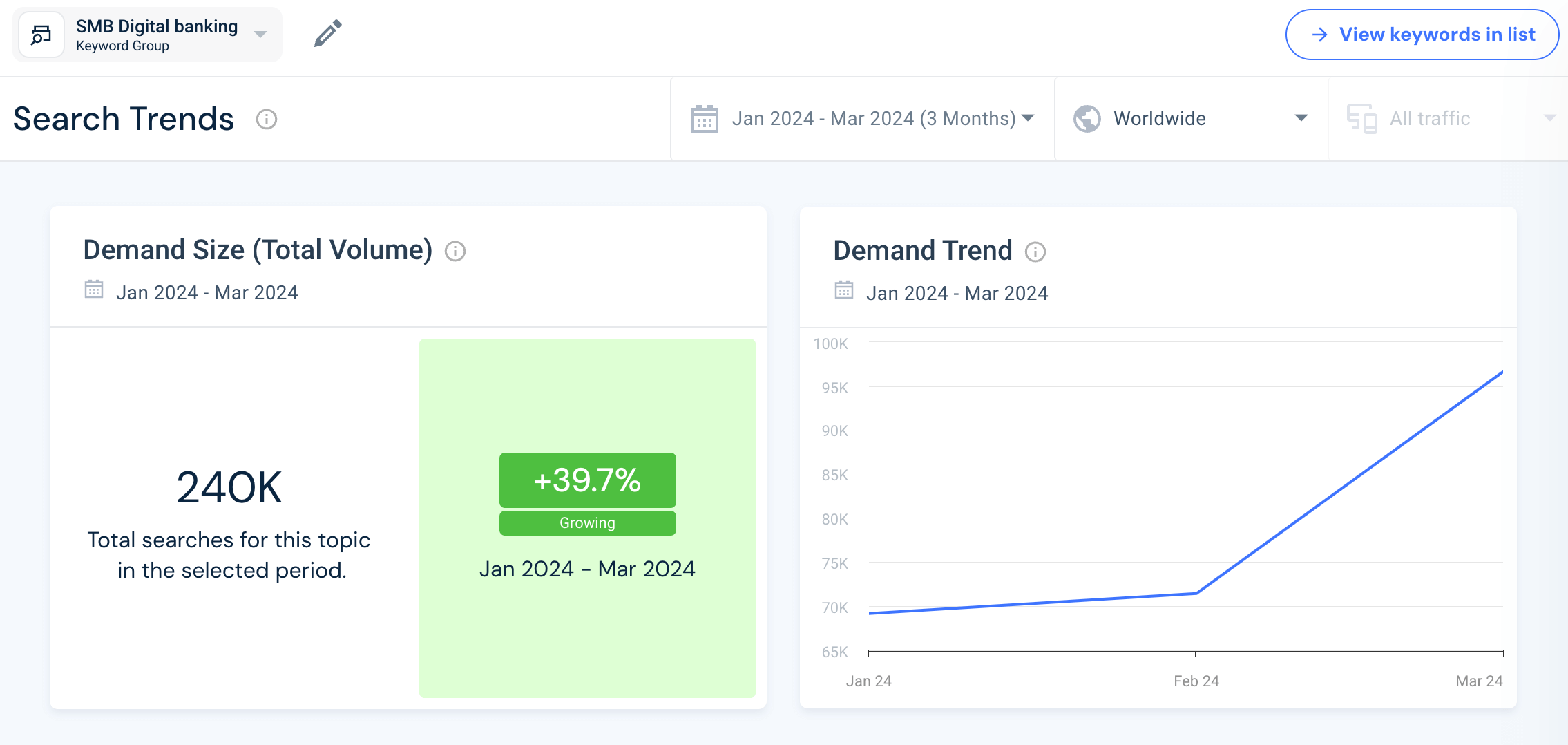1568x745 pixels.
Task: Click the calendar icon under Demand Size title
Action: 94,292
